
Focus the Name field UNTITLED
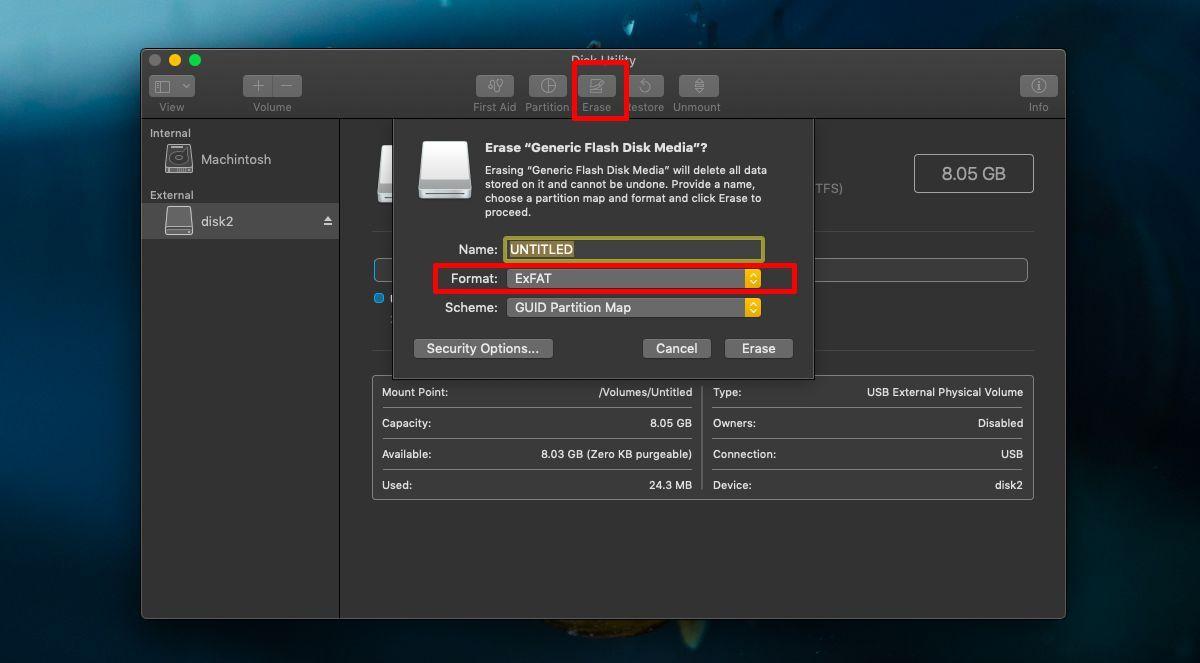point(634,249)
